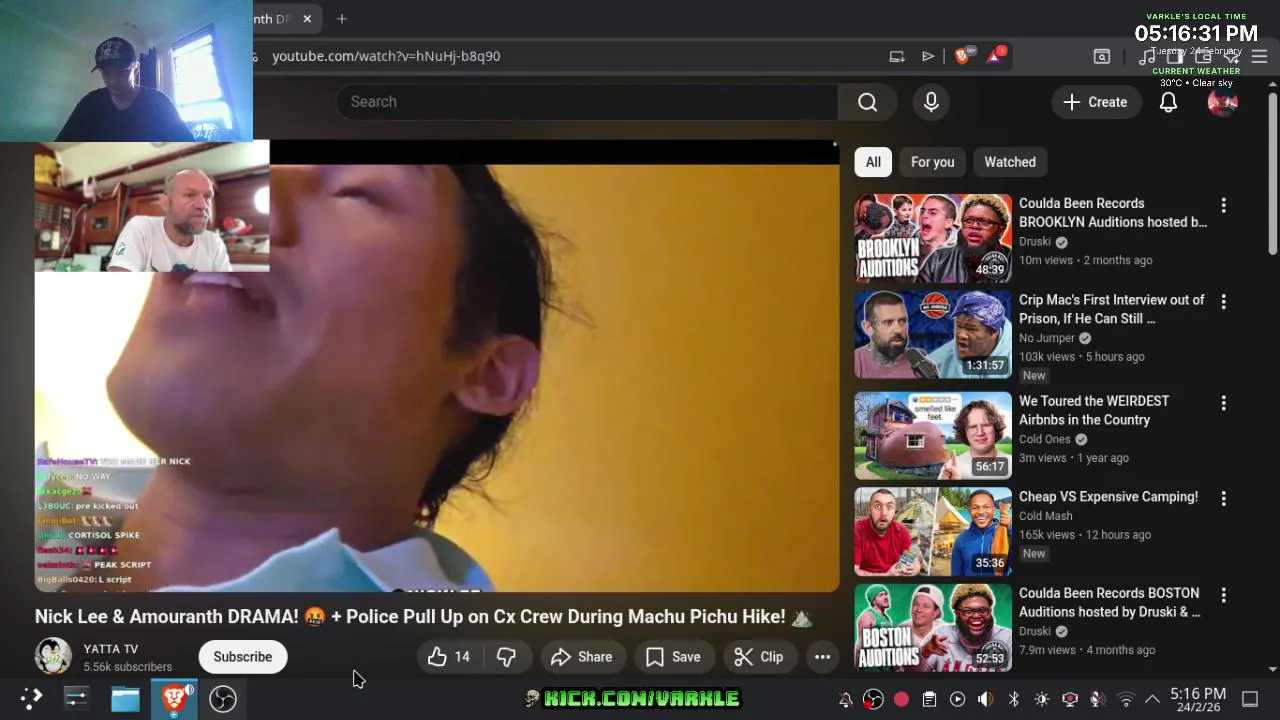Viewport: 1280px width, 720px height.
Task: Click the Share button under video
Action: (x=581, y=657)
